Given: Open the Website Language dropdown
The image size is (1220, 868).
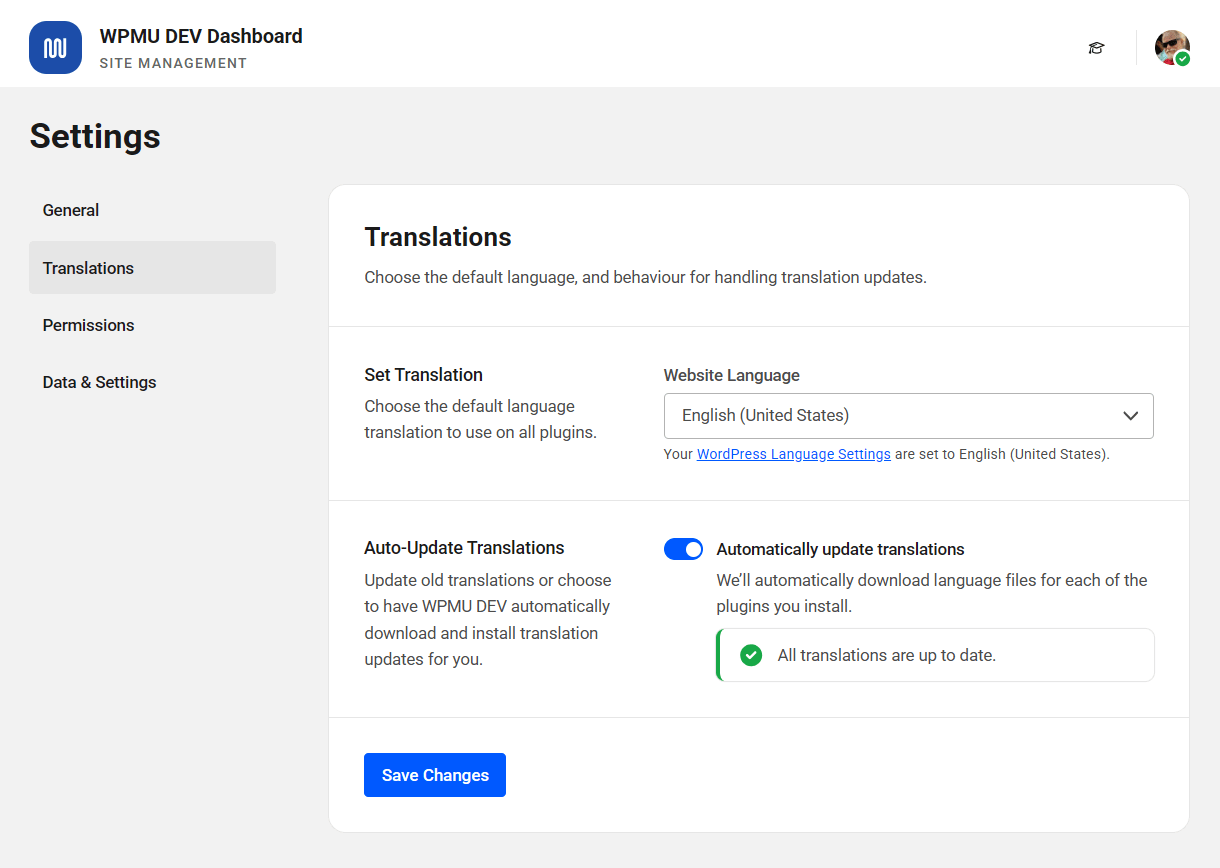Looking at the screenshot, I should [x=909, y=416].
